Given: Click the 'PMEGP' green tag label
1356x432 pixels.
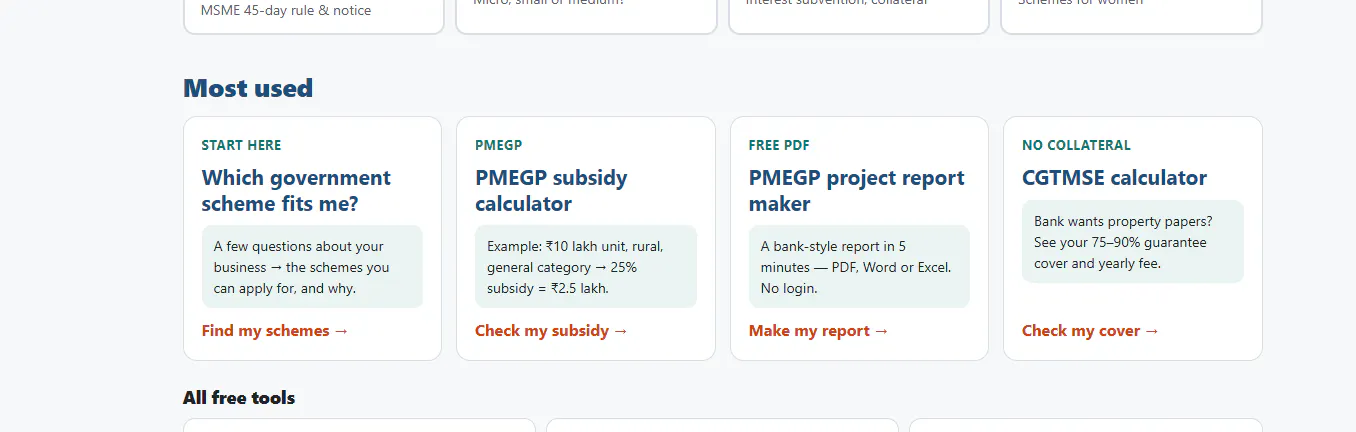Looking at the screenshot, I should pyautogui.click(x=498, y=145).
